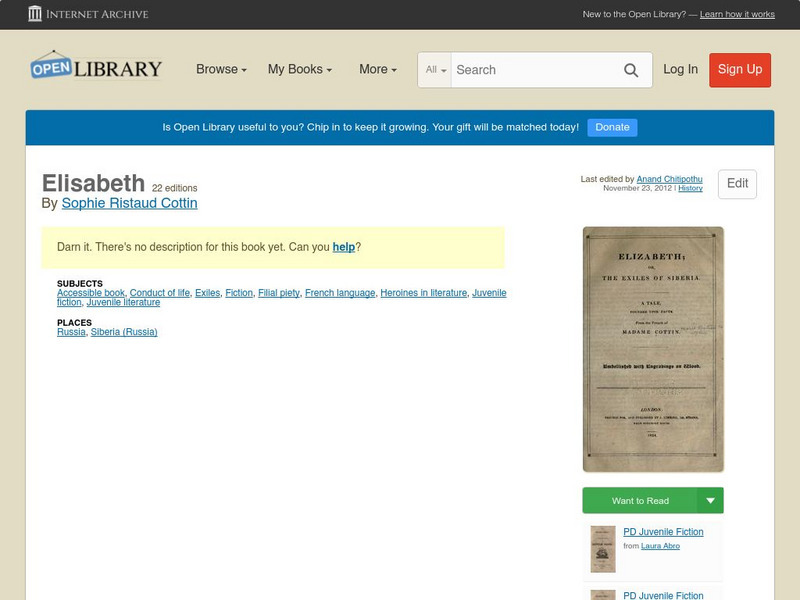Open the edit History link
This screenshot has width=800, height=600.
pyautogui.click(x=690, y=186)
